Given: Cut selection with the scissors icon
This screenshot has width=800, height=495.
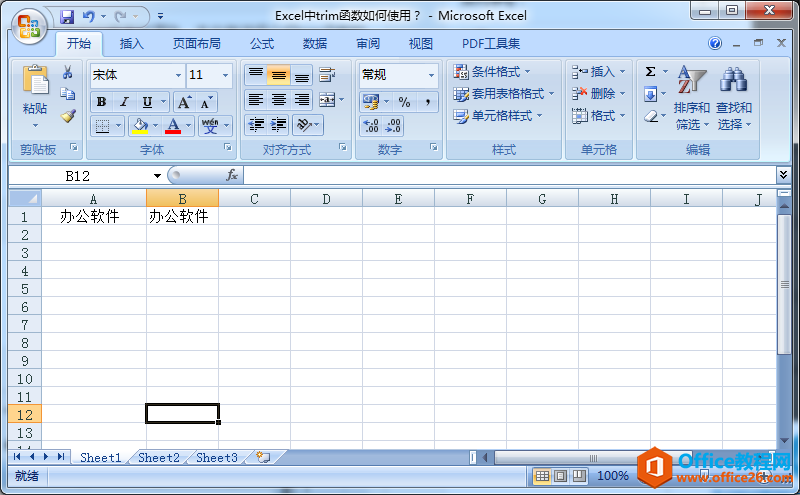Looking at the screenshot, I should point(67,72).
